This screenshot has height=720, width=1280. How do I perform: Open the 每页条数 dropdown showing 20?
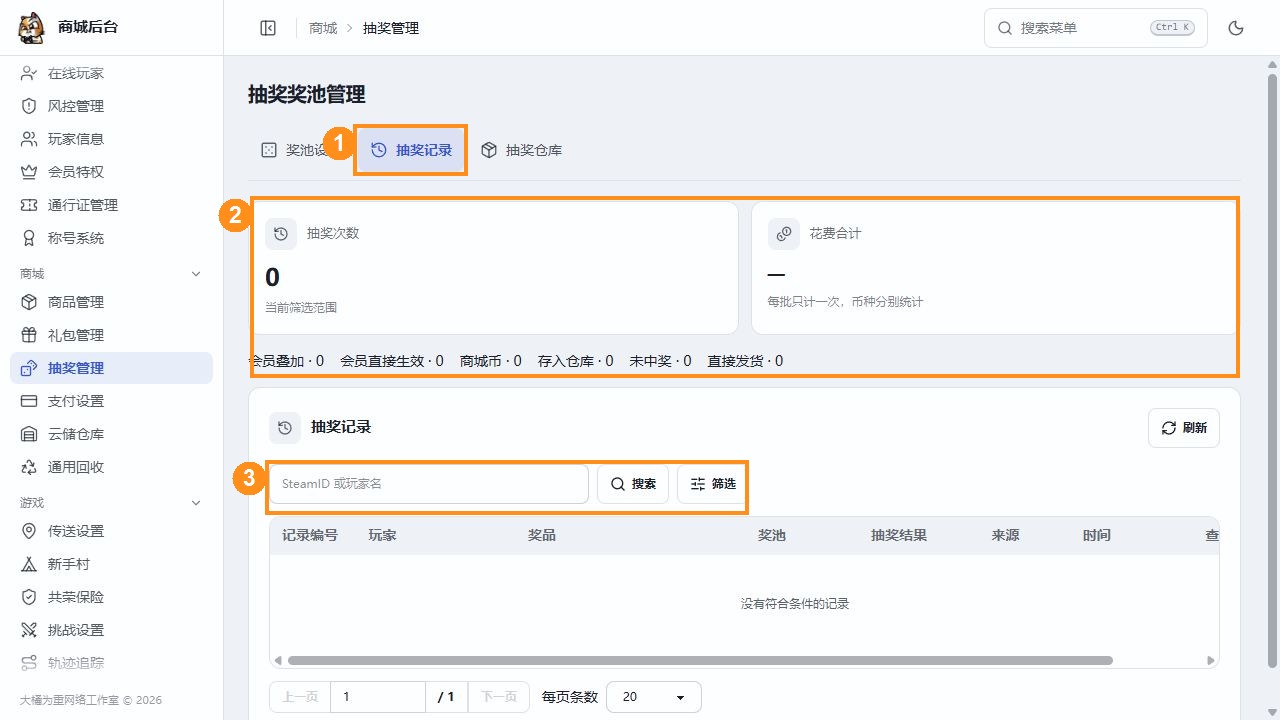click(x=654, y=697)
